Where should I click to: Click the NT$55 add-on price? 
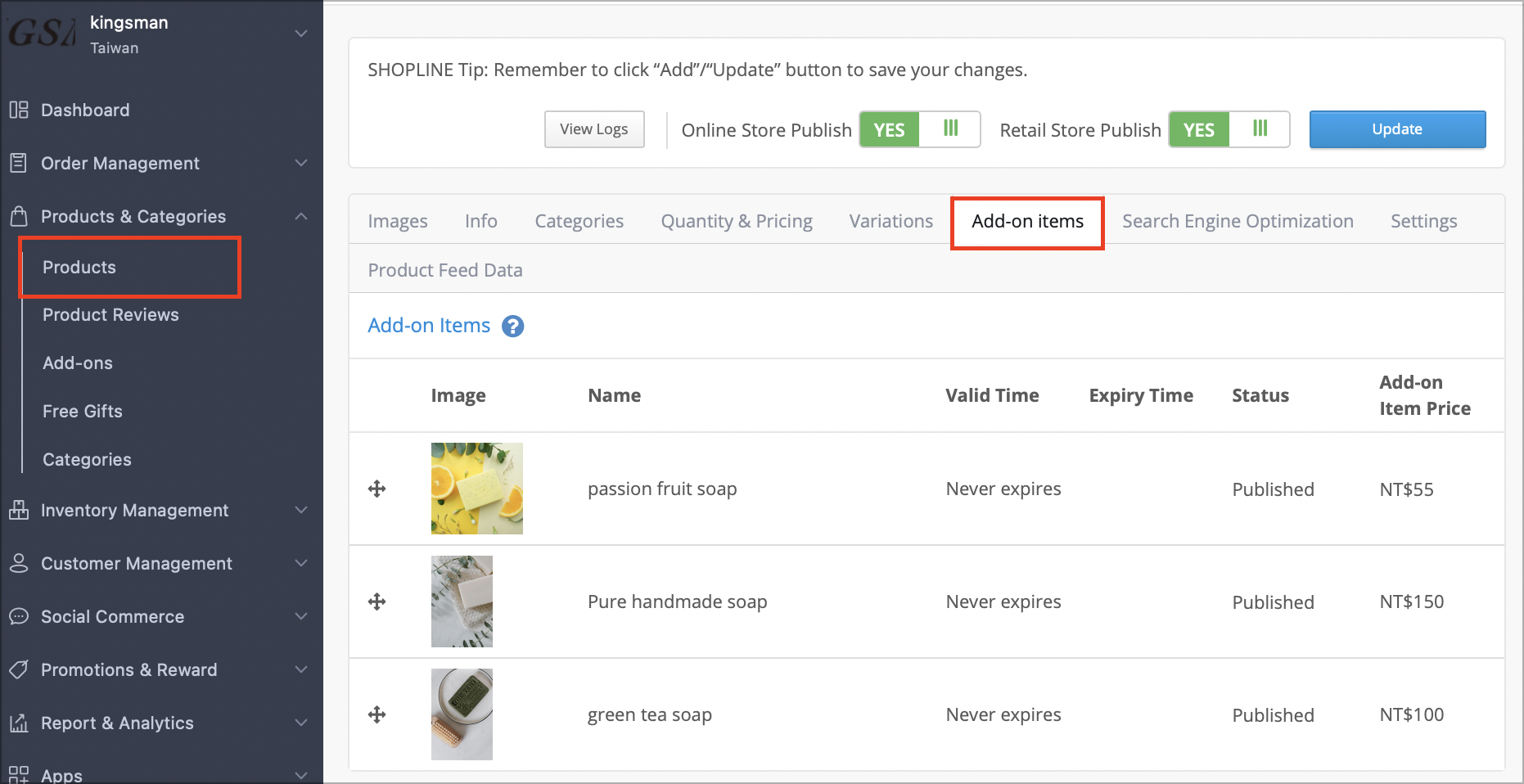1407,489
